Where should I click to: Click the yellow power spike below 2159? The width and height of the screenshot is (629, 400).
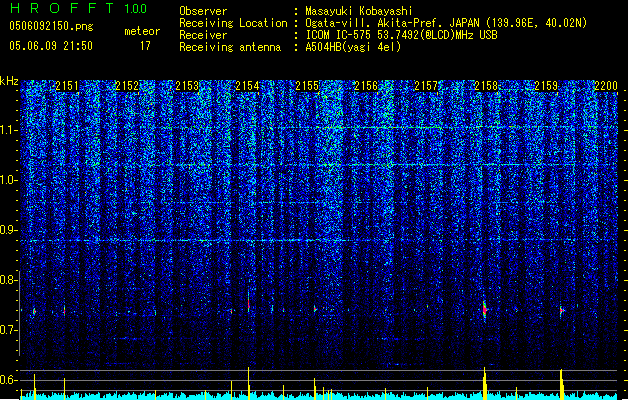562,384
